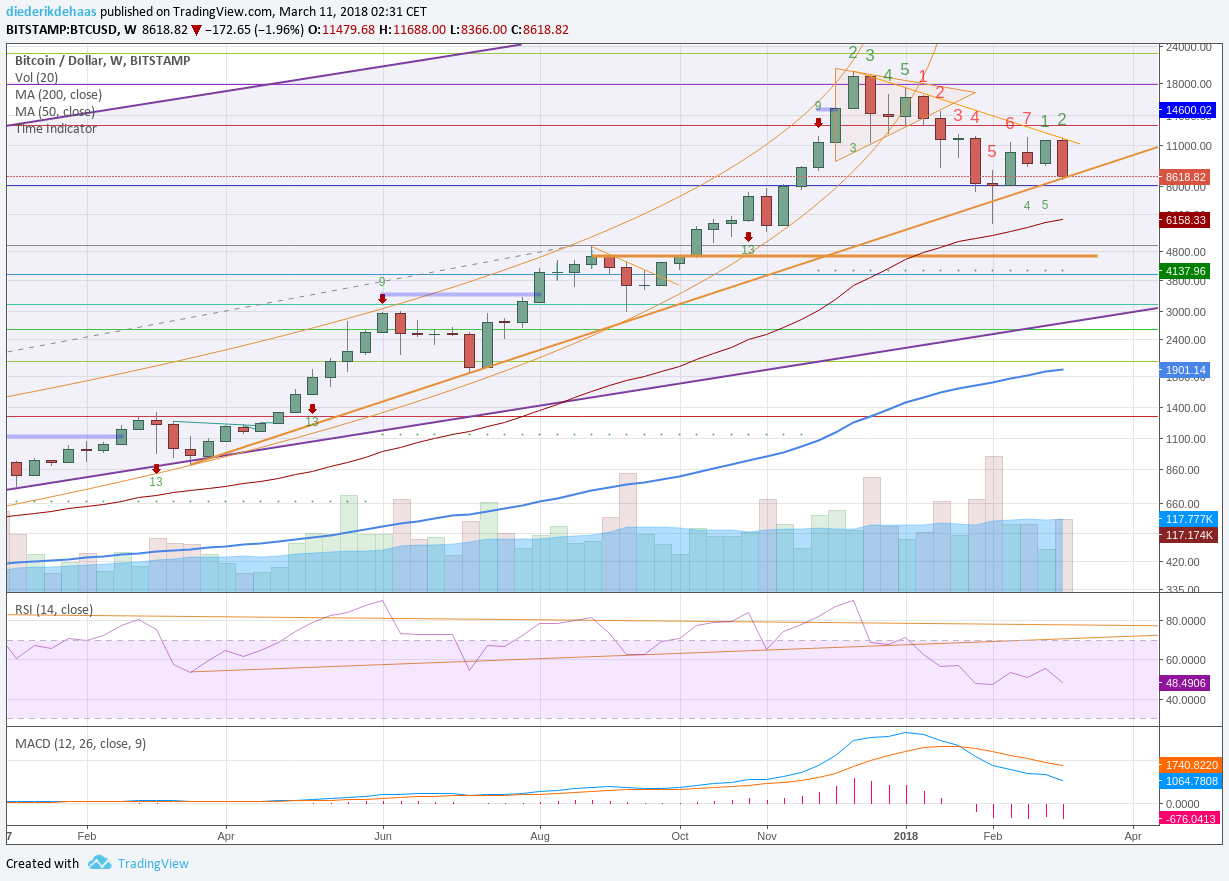1229x881 pixels.
Task: Click the 18000.00 price axis tick
Action: (1189, 84)
